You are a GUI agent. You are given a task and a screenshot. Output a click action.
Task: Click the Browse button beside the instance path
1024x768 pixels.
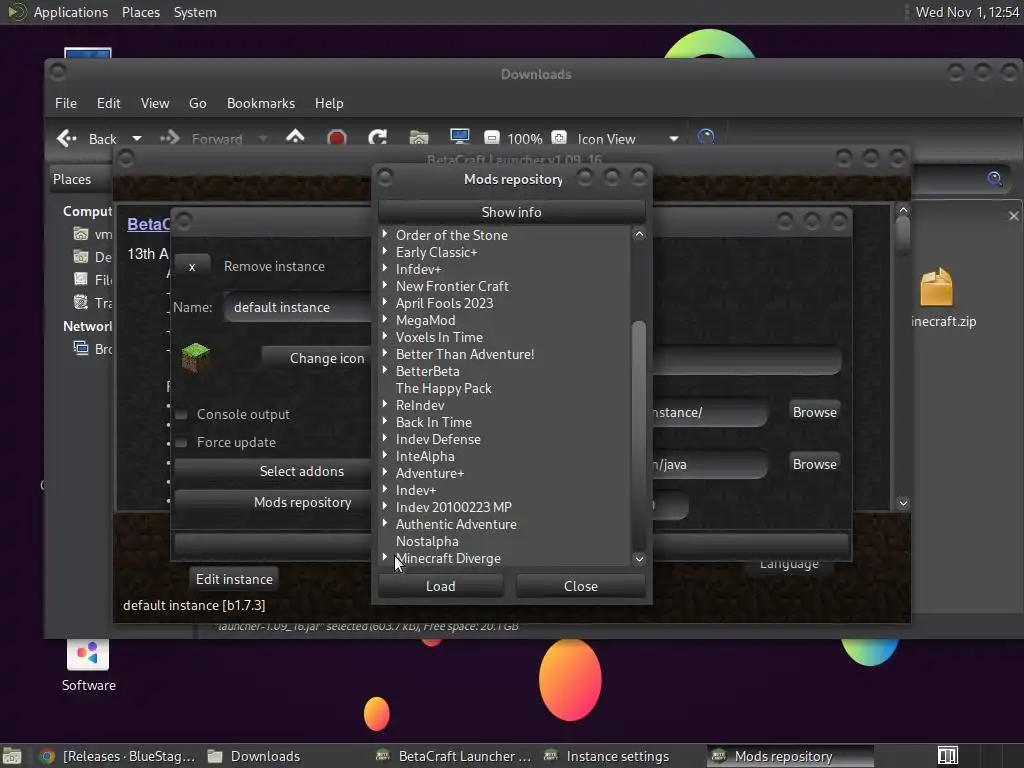tap(814, 412)
